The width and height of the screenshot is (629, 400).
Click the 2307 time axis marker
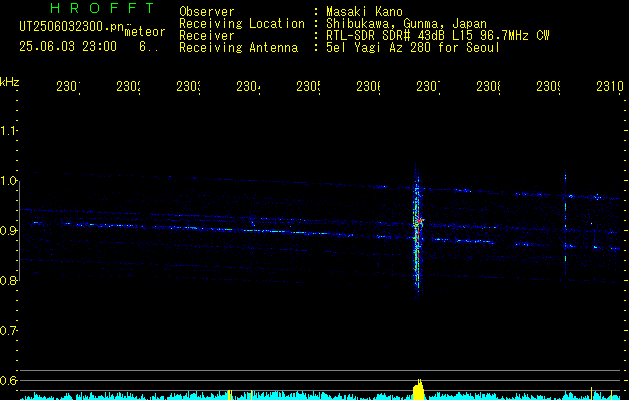(428, 87)
